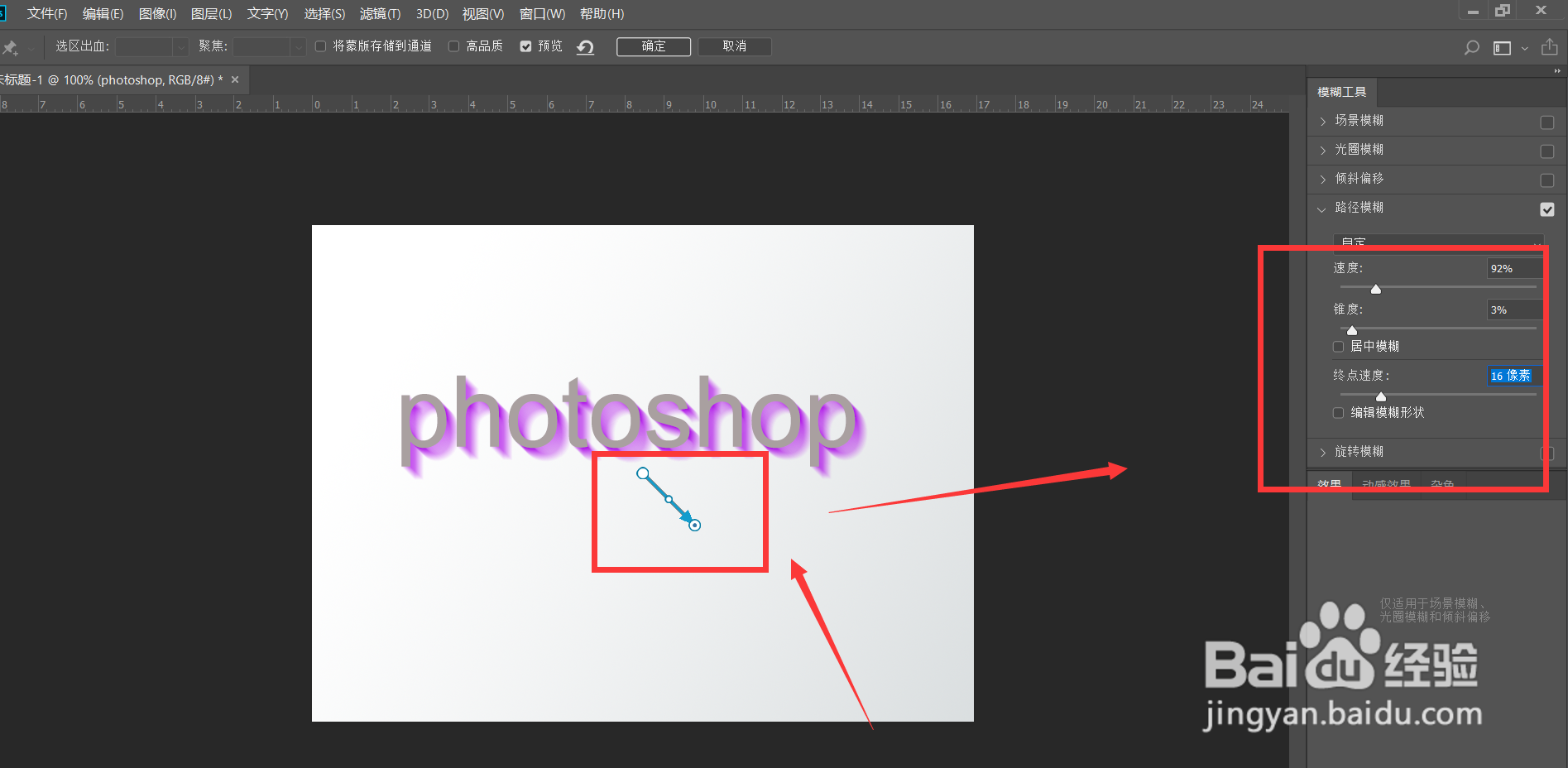Select the path blur start point
Image resolution: width=1568 pixels, height=768 pixels.
[643, 473]
